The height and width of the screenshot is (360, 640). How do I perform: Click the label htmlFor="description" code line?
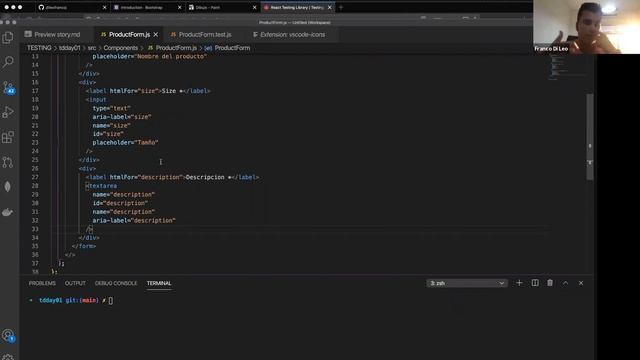tap(172, 177)
